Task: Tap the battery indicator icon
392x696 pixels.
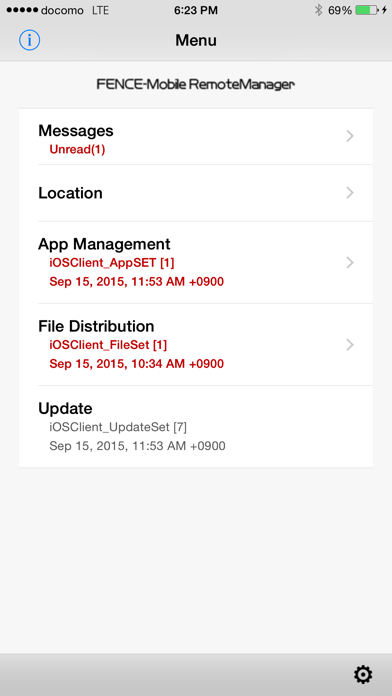Action: [367, 10]
